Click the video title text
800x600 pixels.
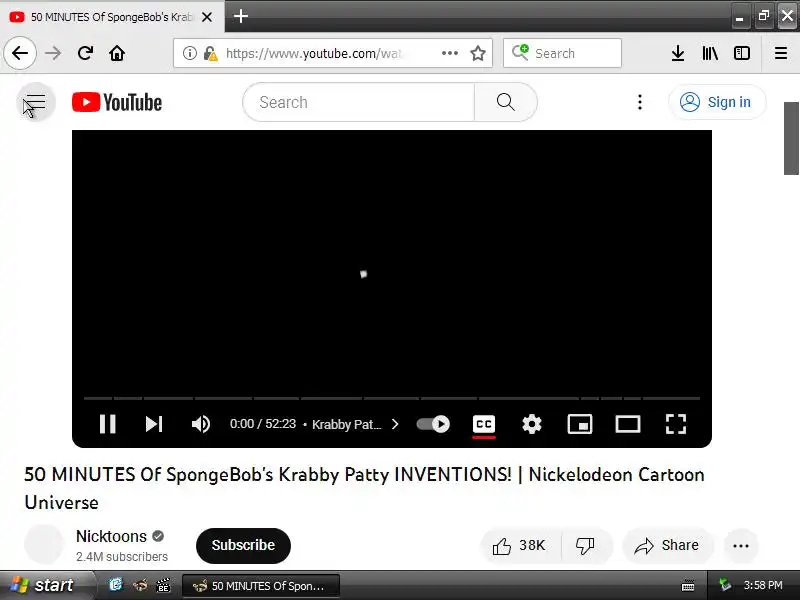pyautogui.click(x=364, y=488)
